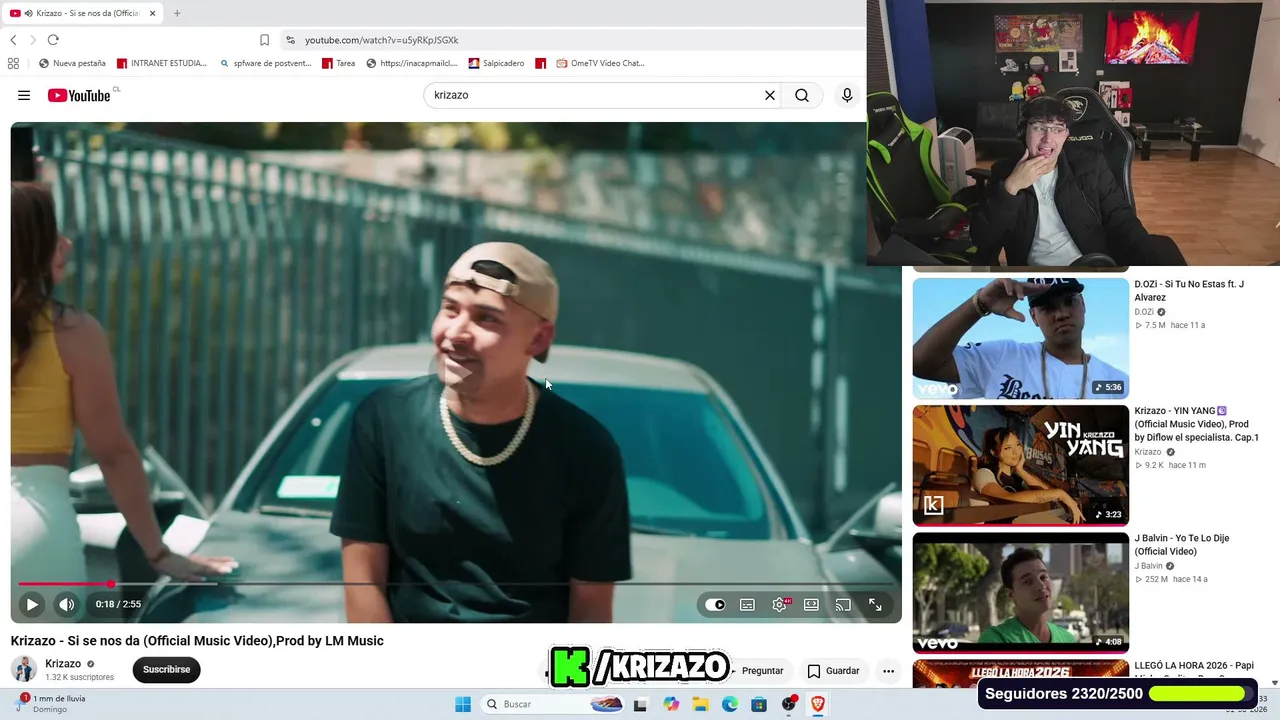Click the video title 'Krizazo - Si se nos da'
Viewport: 1280px width, 720px height.
pyautogui.click(x=197, y=641)
